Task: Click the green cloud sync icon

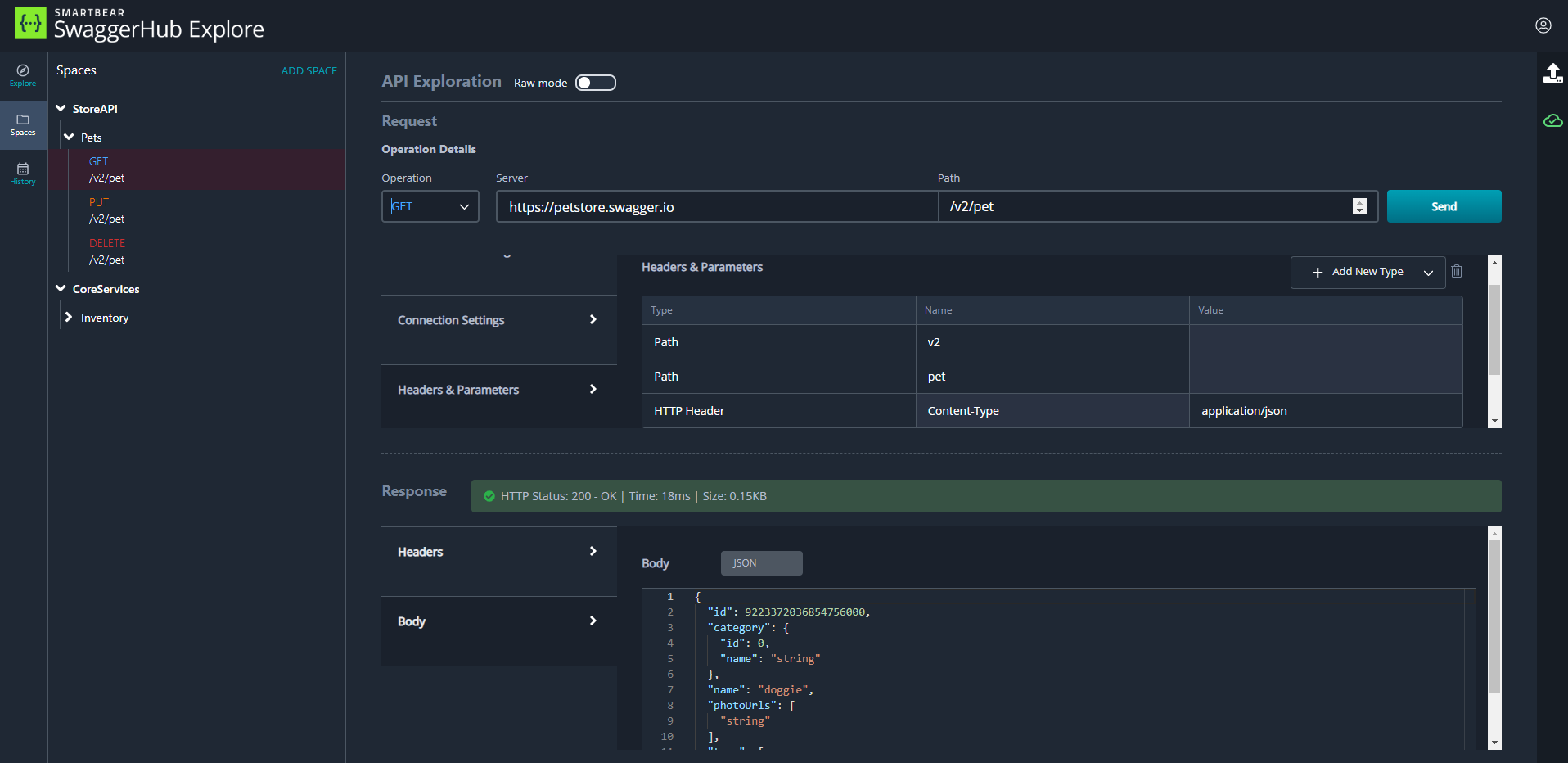Action: click(1552, 121)
